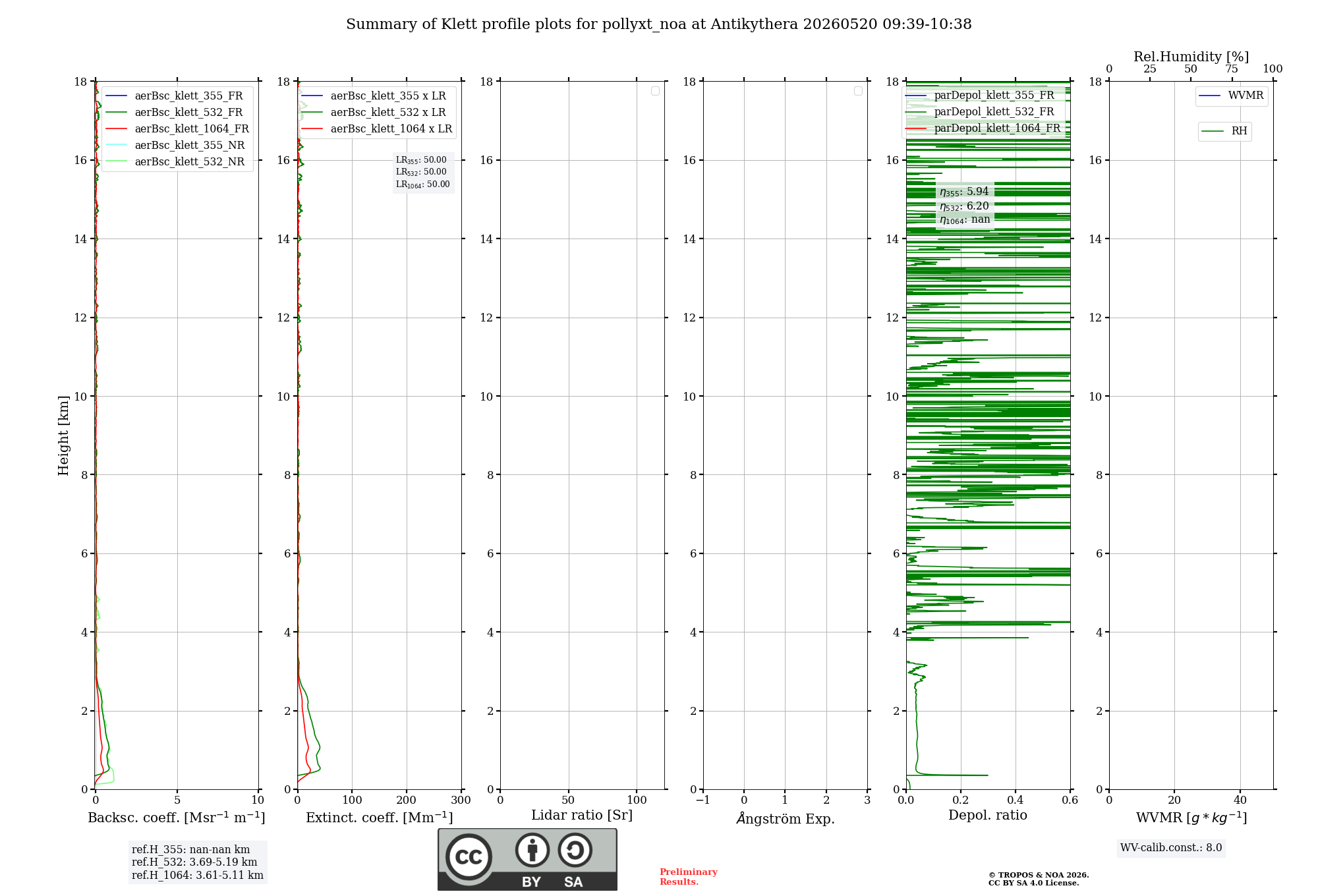
Task: Click the 'Ångström Exp.' x-axis label
Action: [x=785, y=818]
